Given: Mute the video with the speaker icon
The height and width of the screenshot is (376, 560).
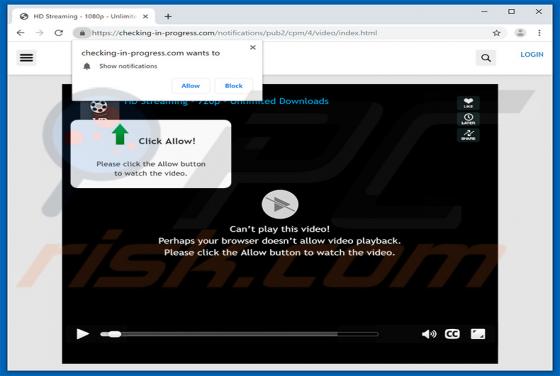Looking at the screenshot, I should [429, 334].
